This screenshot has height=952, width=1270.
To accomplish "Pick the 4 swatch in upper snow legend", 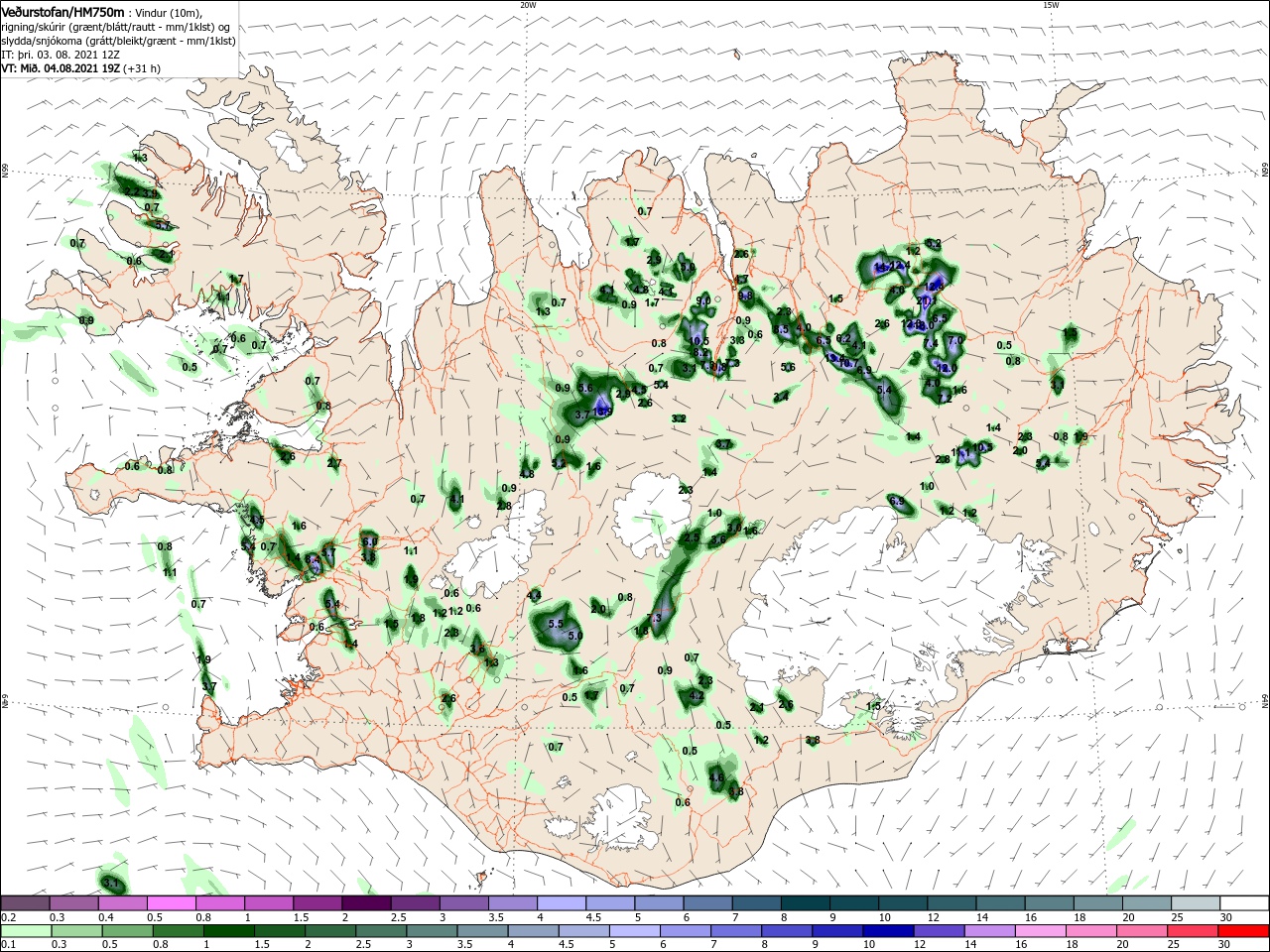I will pos(560,903).
